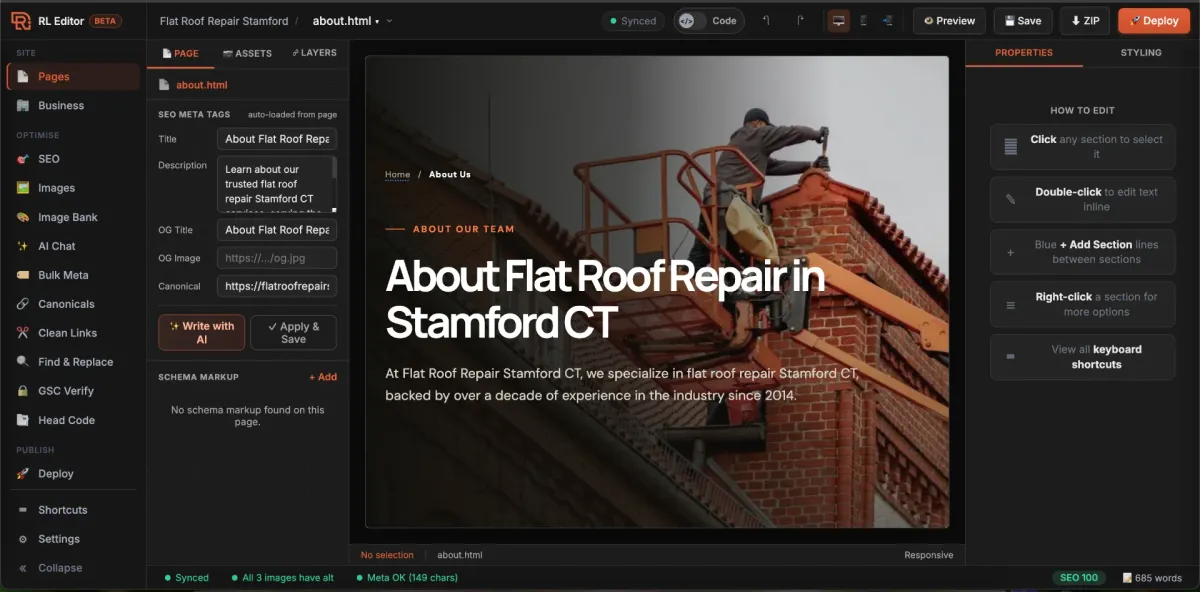This screenshot has height=592, width=1200.
Task: Open the Image Bank
Action: click(72, 217)
